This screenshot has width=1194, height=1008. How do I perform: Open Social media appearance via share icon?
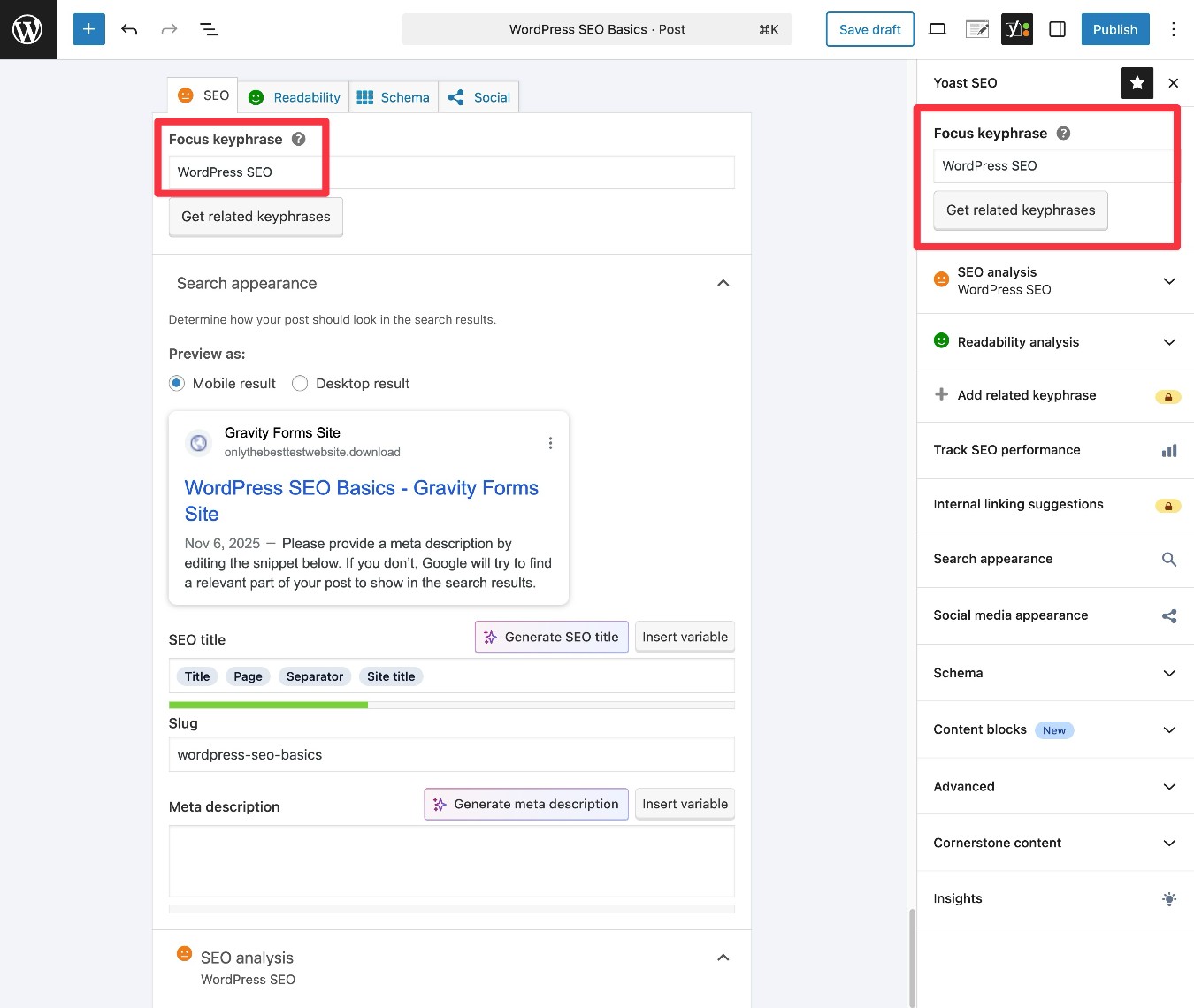pos(1169,615)
